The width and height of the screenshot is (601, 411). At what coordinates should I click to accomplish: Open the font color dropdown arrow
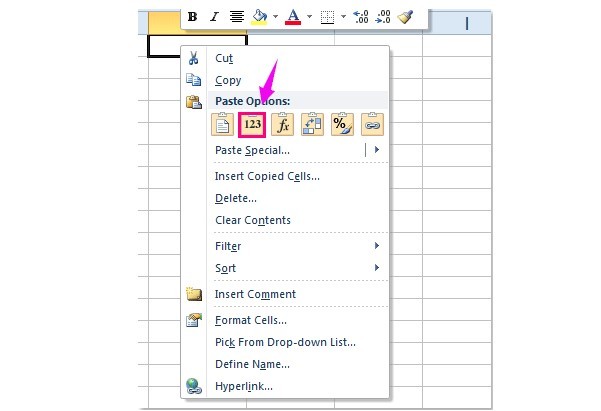point(309,17)
